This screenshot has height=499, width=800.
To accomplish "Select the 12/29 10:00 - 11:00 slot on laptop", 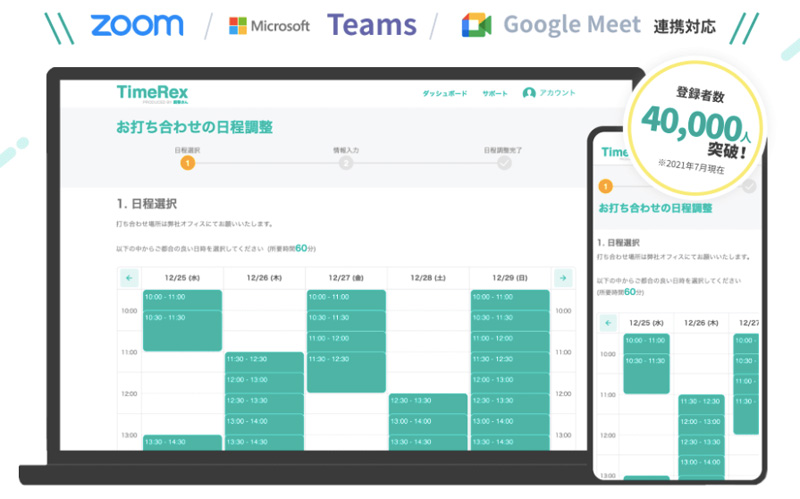I will [x=509, y=298].
